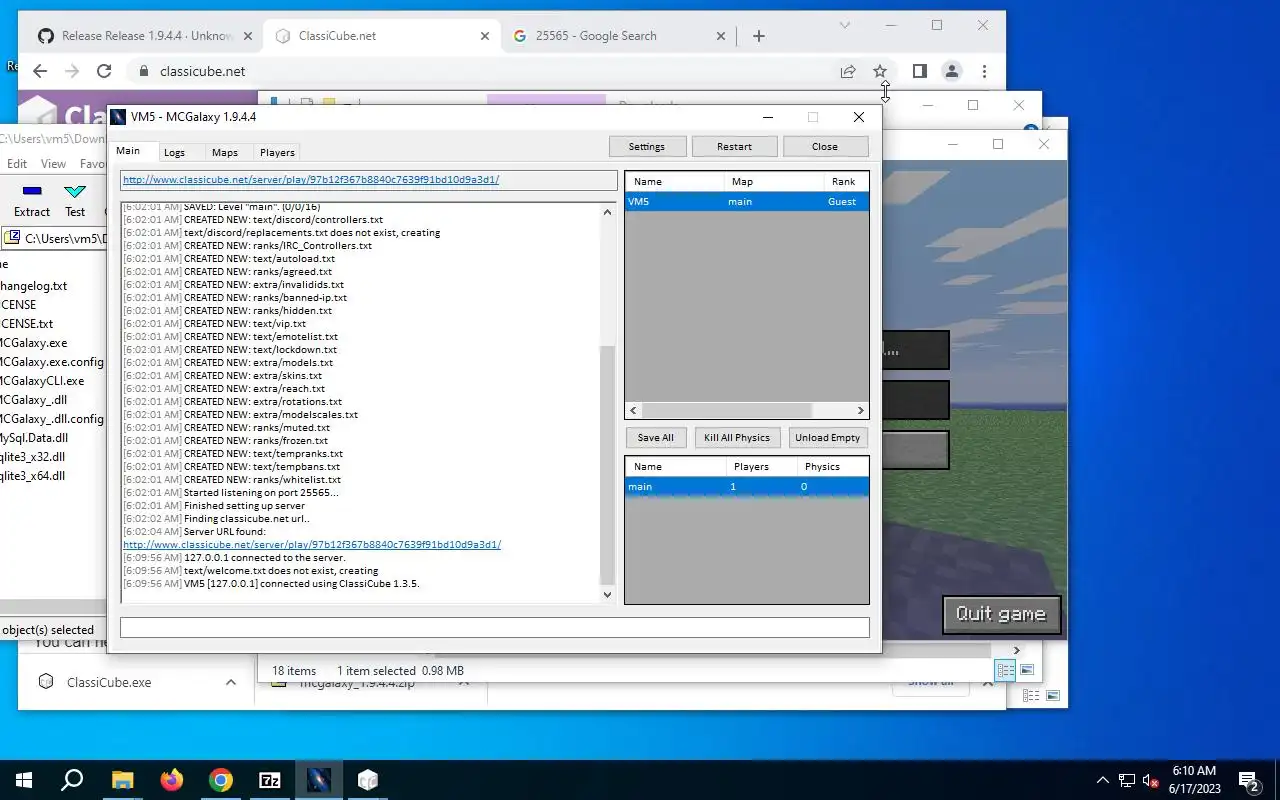Screen dimensions: 1280x800
Task: Click Unload Empty button
Action: click(x=827, y=437)
